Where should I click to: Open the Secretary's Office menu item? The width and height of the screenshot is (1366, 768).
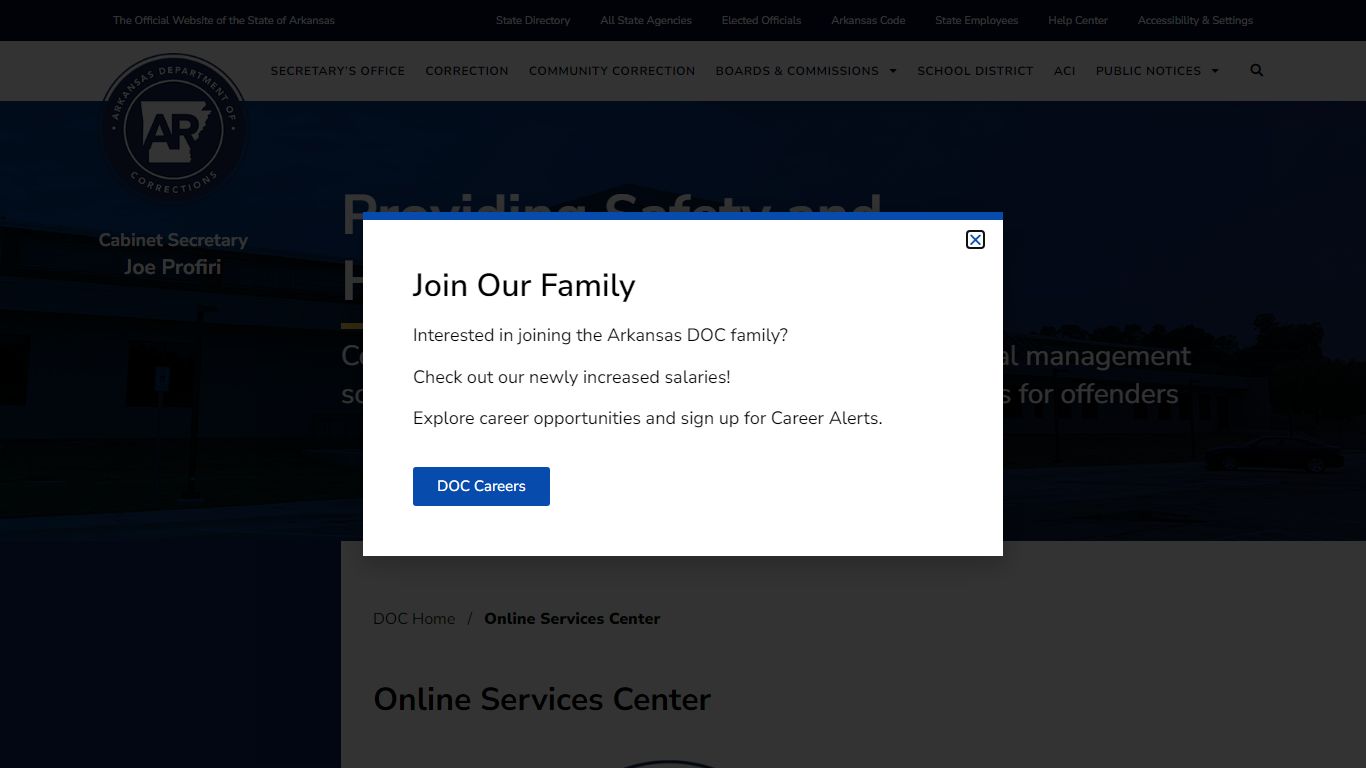pos(338,71)
